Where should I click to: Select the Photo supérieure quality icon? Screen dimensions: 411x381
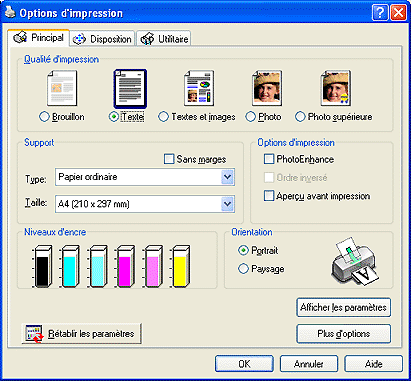[x=336, y=88]
